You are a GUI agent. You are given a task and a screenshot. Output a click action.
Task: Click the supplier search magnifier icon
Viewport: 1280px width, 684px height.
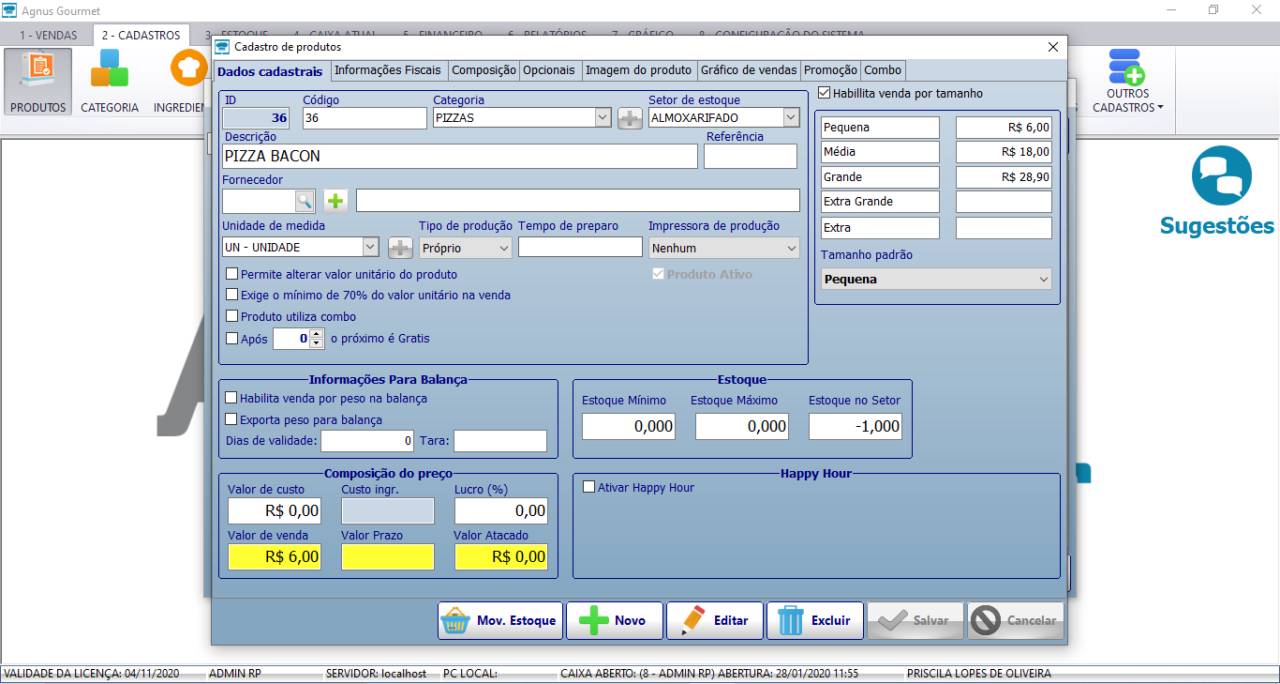click(304, 201)
